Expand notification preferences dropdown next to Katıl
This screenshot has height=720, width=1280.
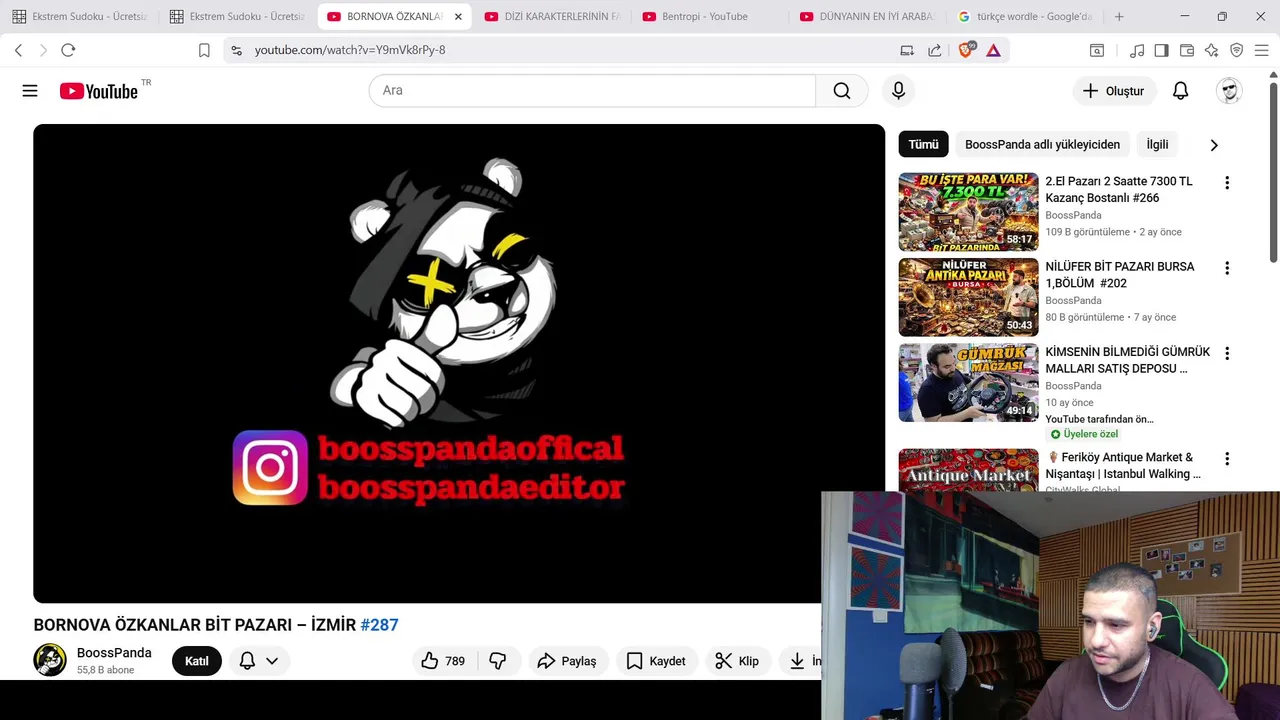[258, 661]
